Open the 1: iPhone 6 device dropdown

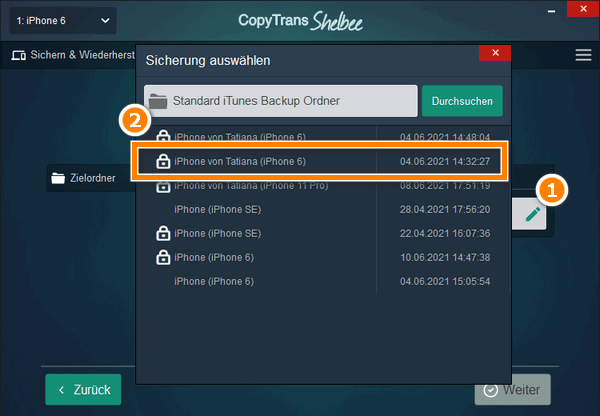point(63,21)
